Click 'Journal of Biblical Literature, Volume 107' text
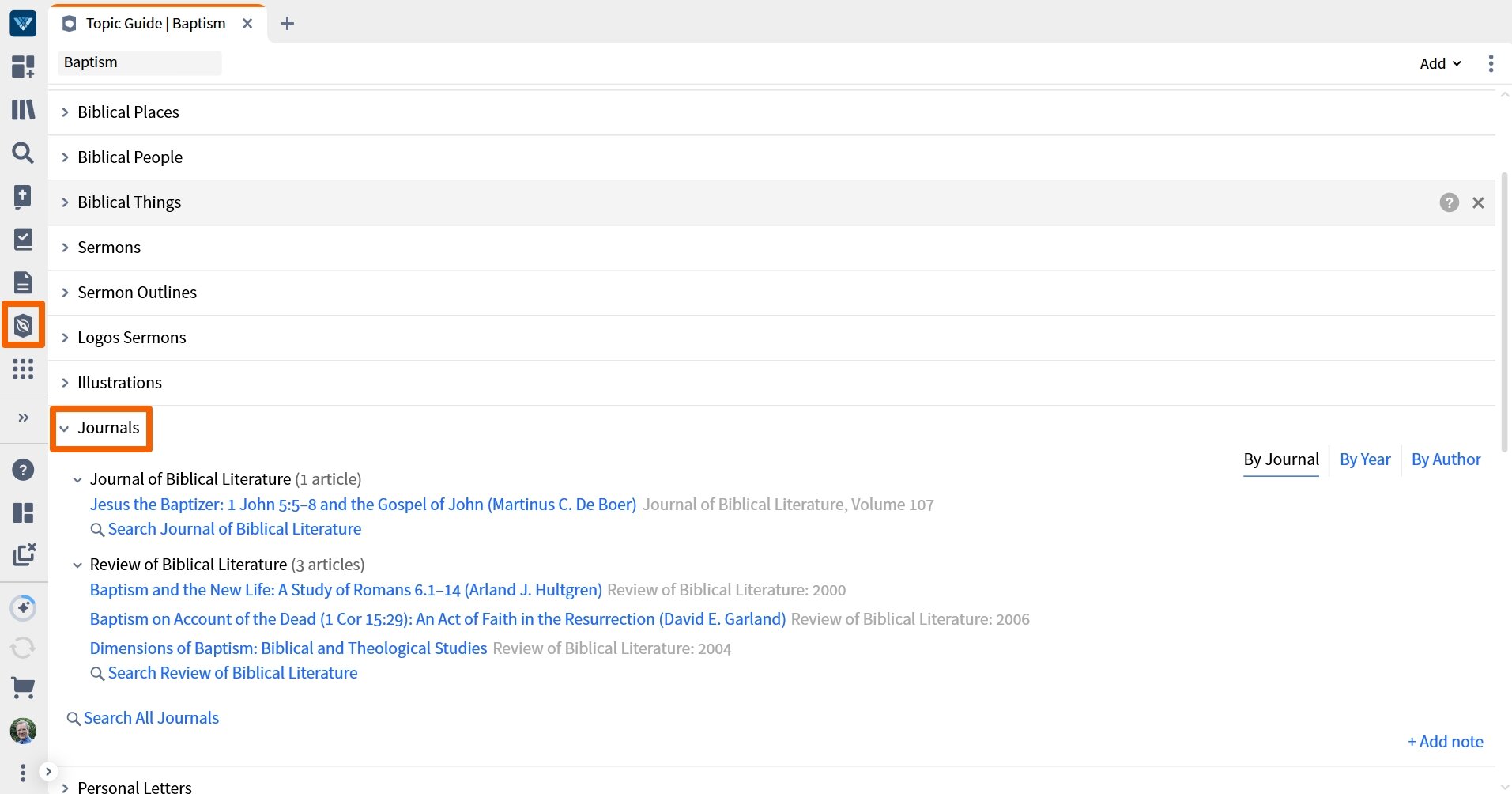 tap(788, 505)
